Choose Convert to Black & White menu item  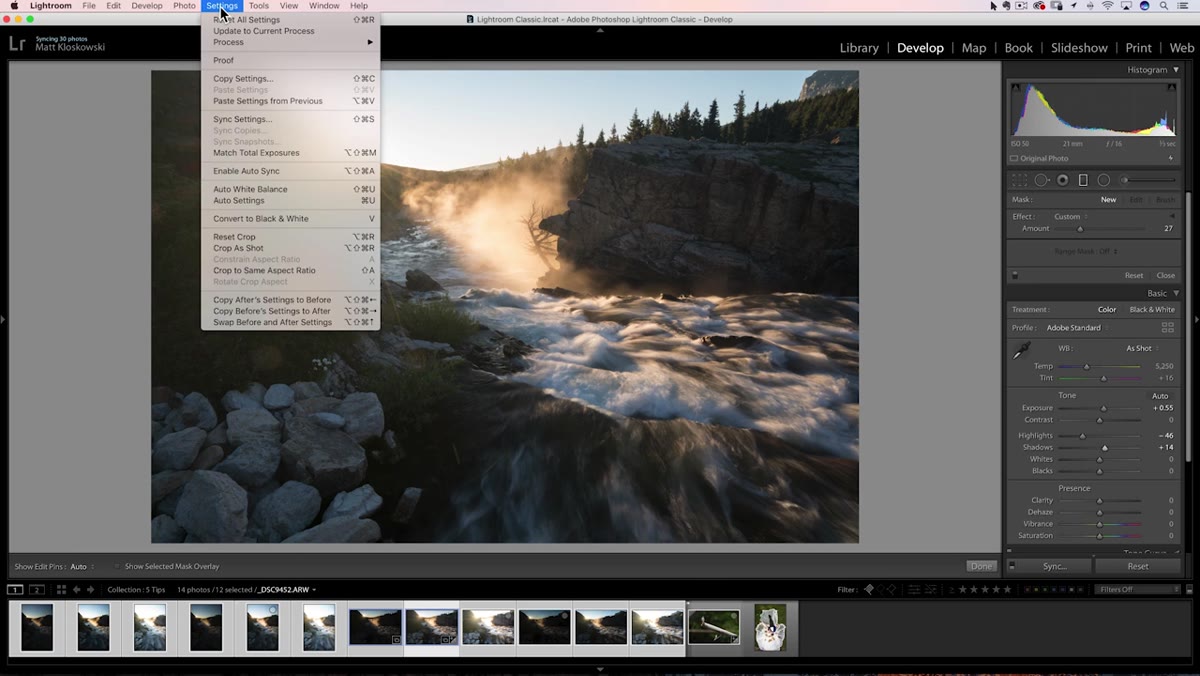point(290,219)
